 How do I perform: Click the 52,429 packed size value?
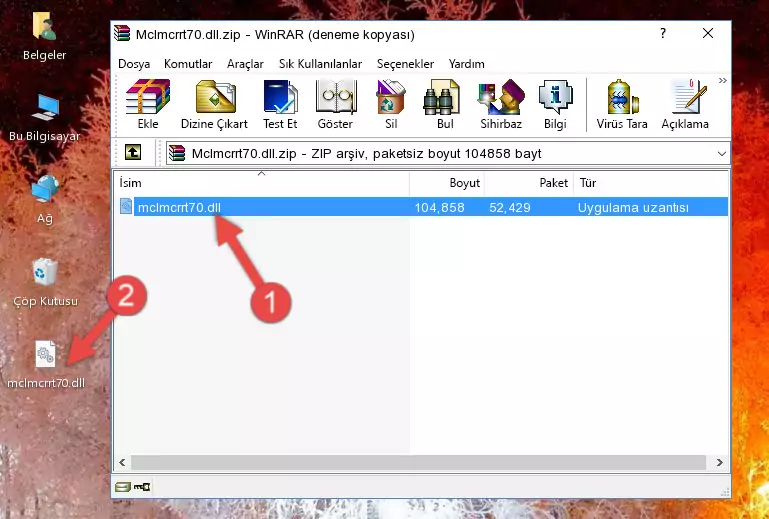[x=510, y=208]
